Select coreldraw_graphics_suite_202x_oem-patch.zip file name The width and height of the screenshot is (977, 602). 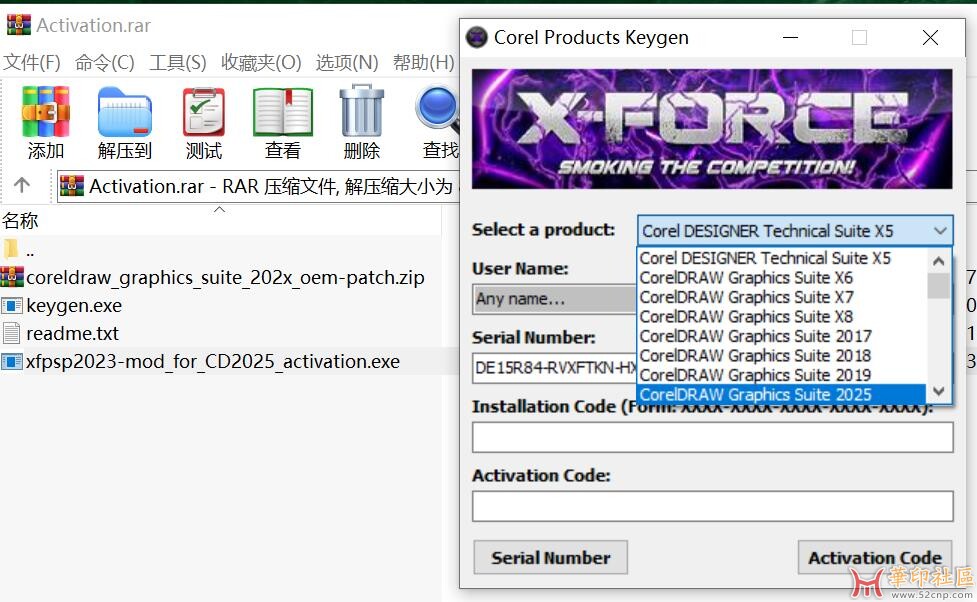[225, 277]
